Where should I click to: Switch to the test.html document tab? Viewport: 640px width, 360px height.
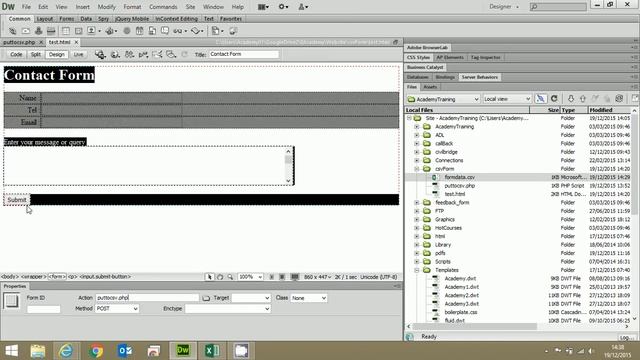click(60, 42)
